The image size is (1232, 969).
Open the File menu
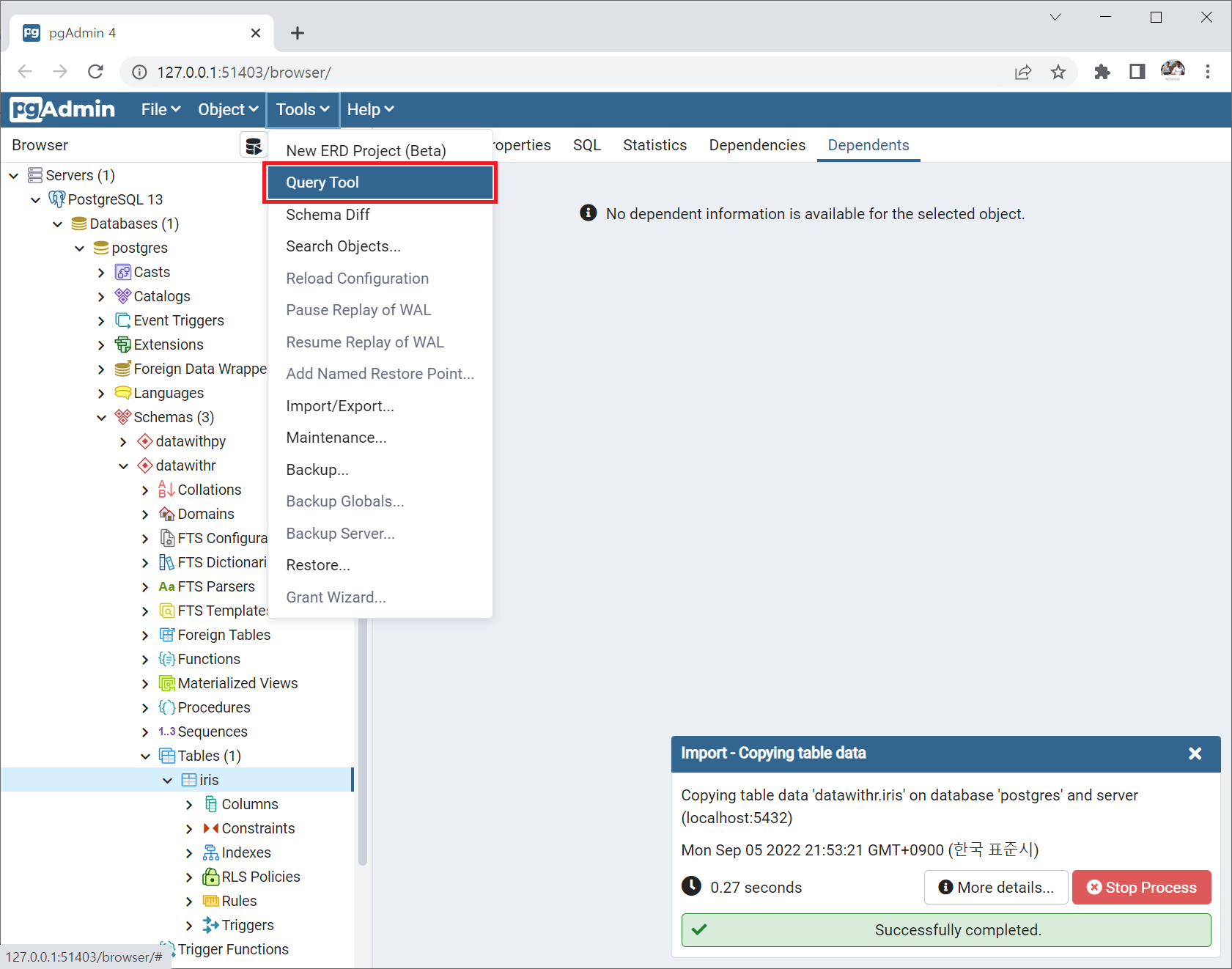coord(161,109)
